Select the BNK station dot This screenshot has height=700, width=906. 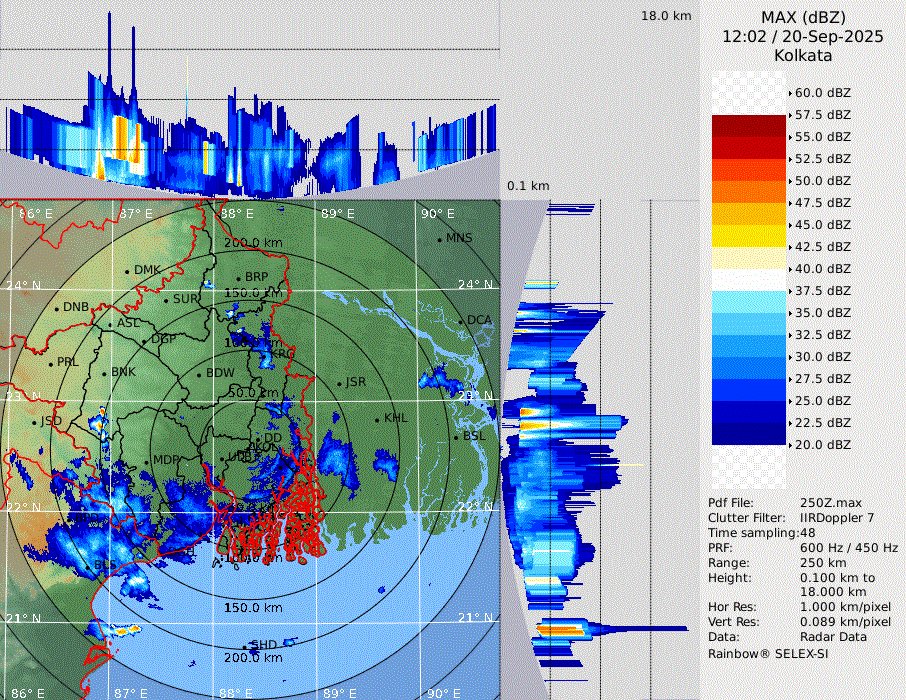coord(105,372)
